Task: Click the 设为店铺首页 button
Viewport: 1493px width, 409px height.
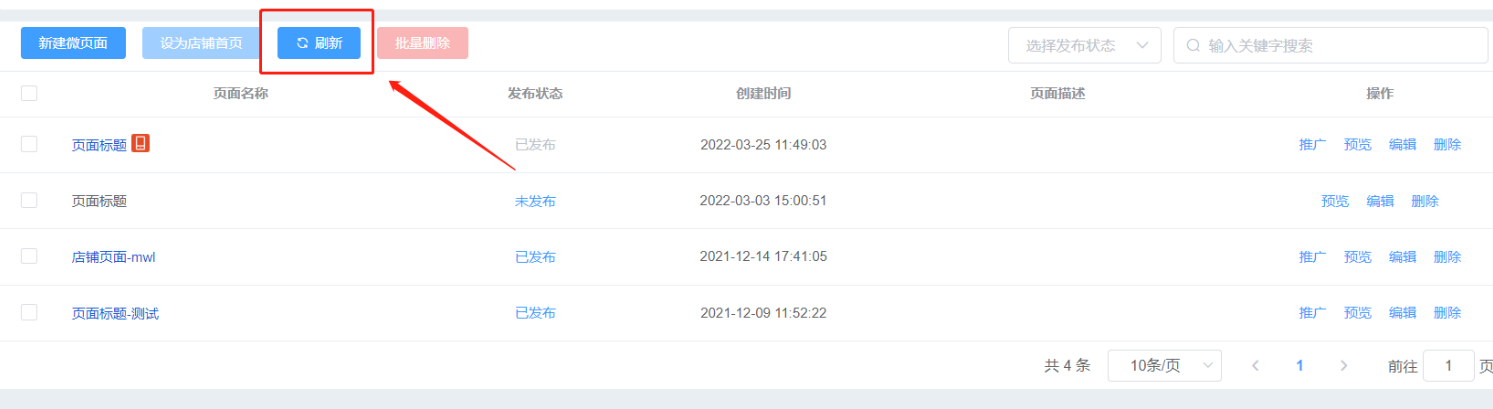Action: pyautogui.click(x=201, y=43)
